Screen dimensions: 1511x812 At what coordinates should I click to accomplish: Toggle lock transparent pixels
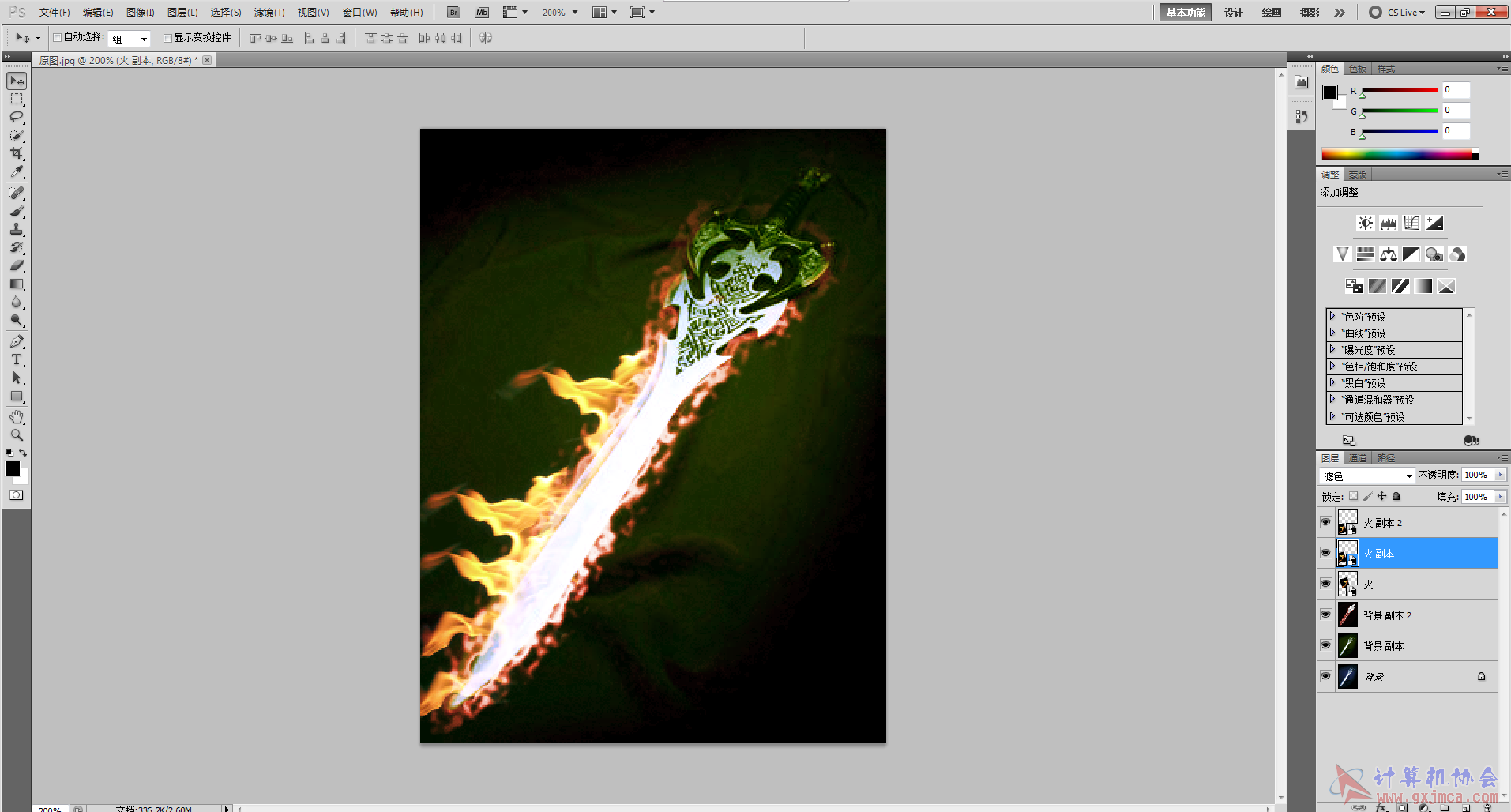(1353, 496)
